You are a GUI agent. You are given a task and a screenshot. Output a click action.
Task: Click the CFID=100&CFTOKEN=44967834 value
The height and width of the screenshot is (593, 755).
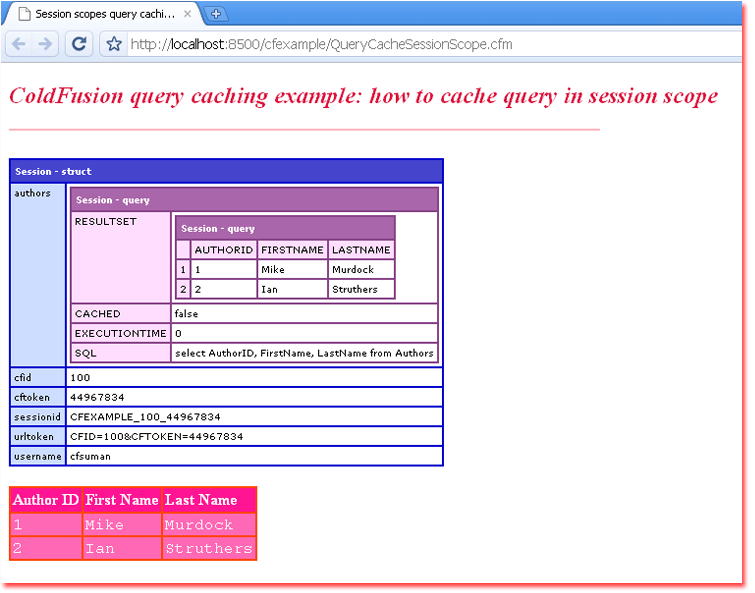[156, 437]
